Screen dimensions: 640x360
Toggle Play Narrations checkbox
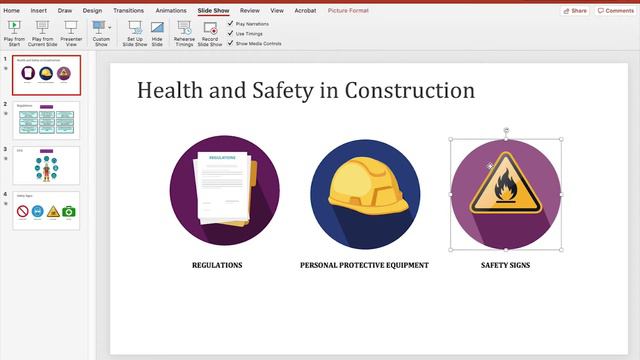[230, 24]
